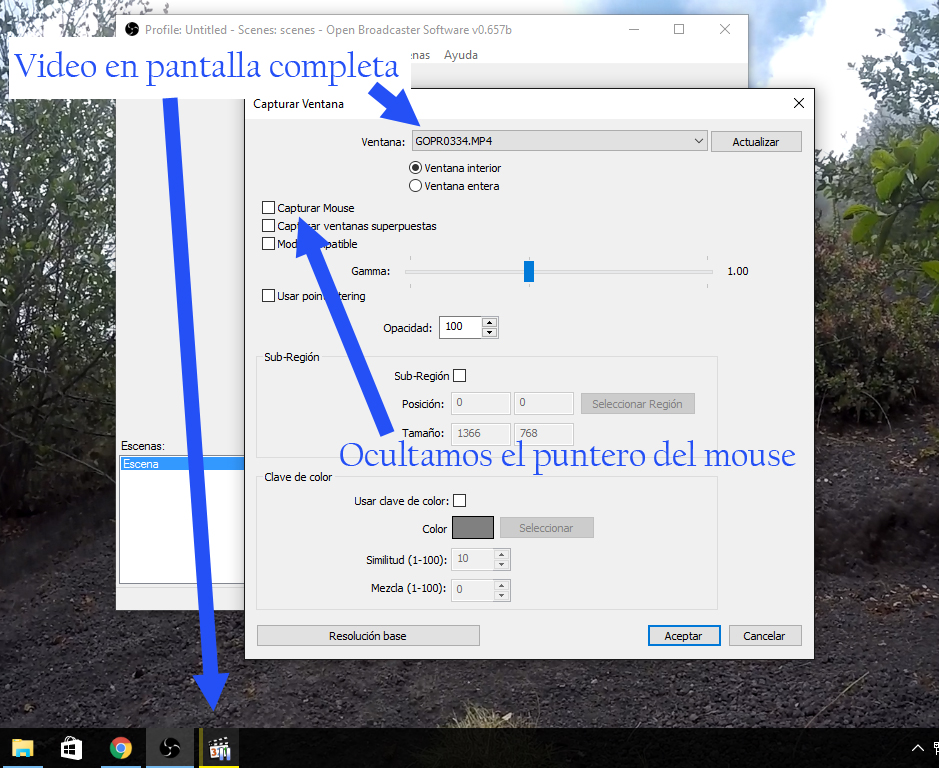Tick the Sub-Región checkbox
This screenshot has height=768, width=939.
[x=460, y=376]
